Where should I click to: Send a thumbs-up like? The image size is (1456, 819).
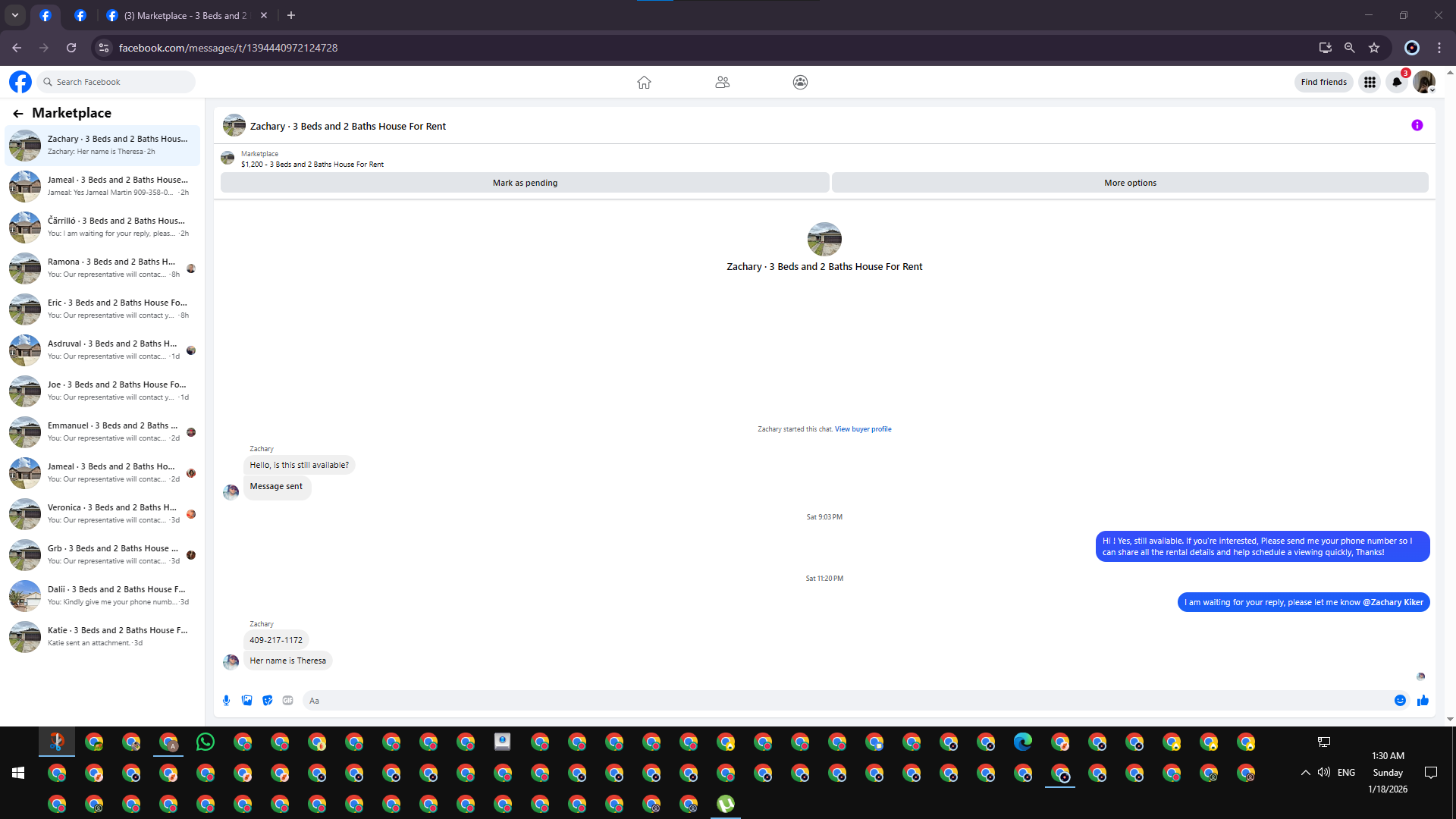click(1423, 700)
